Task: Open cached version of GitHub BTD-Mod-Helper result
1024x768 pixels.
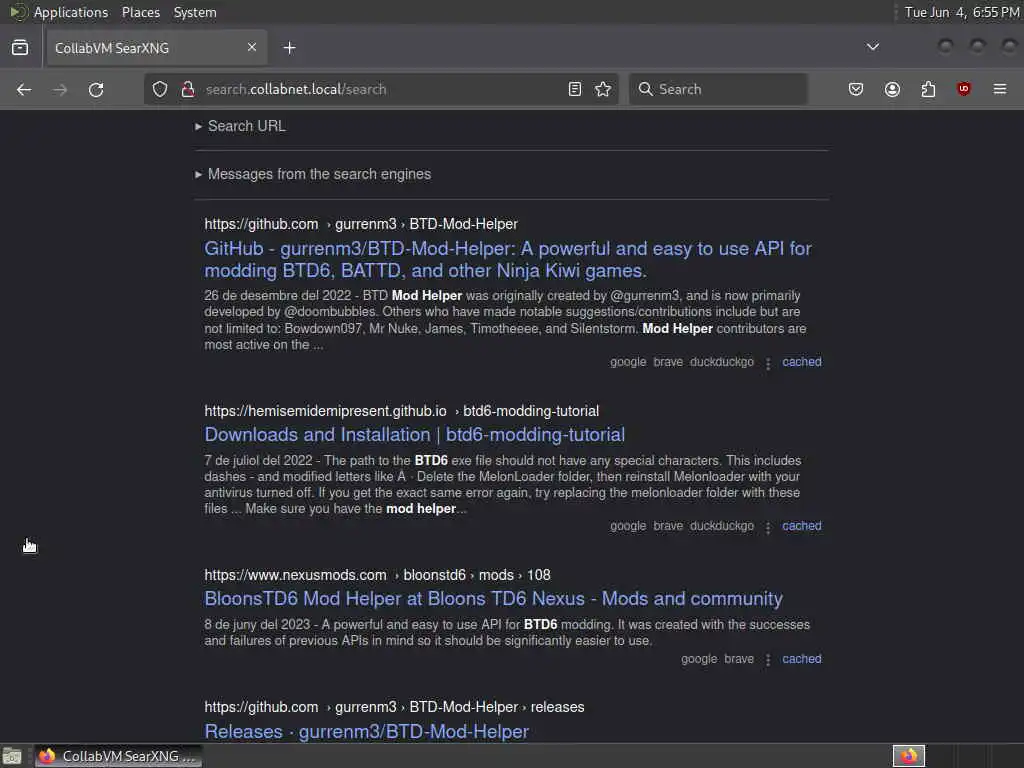Action: tap(802, 362)
